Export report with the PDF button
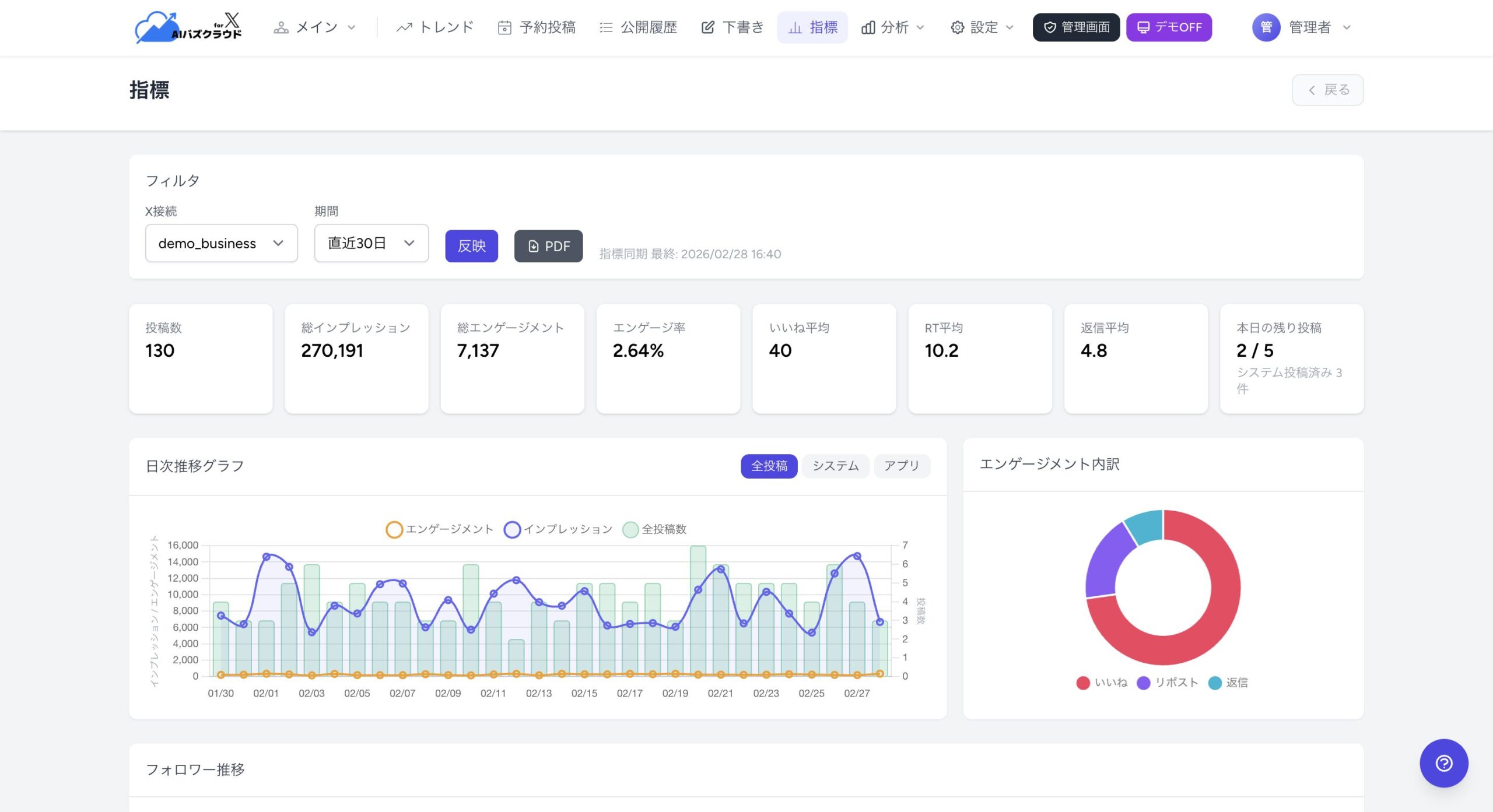The height and width of the screenshot is (812, 1493). 548,246
